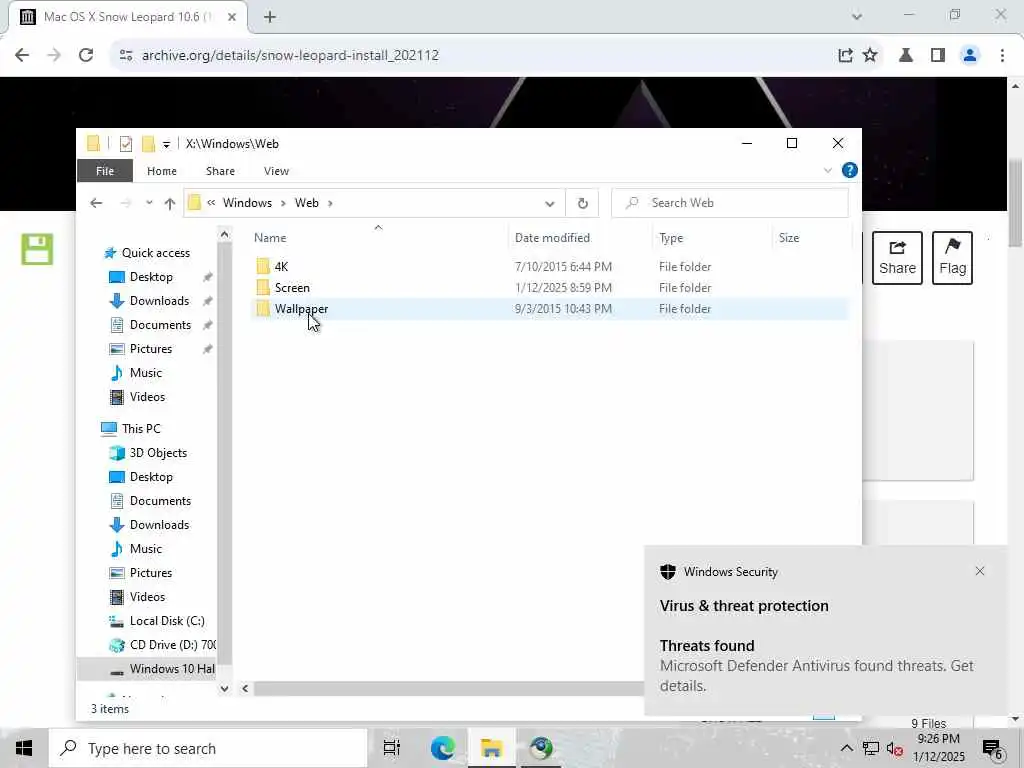Viewport: 1024px width, 768px height.
Task: Open the customize quick access toolbar dropdown
Action: pos(166,144)
